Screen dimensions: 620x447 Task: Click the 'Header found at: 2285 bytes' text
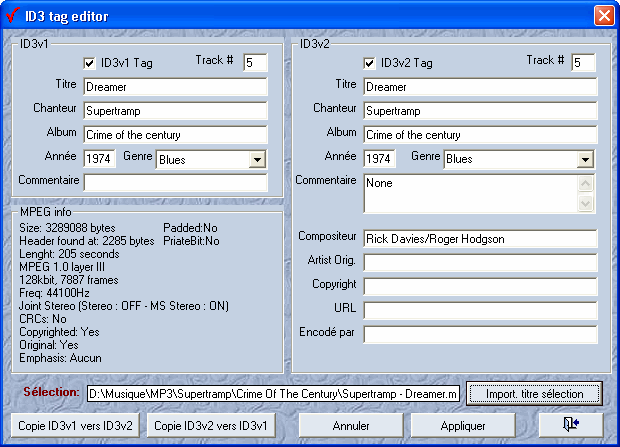(x=87, y=241)
